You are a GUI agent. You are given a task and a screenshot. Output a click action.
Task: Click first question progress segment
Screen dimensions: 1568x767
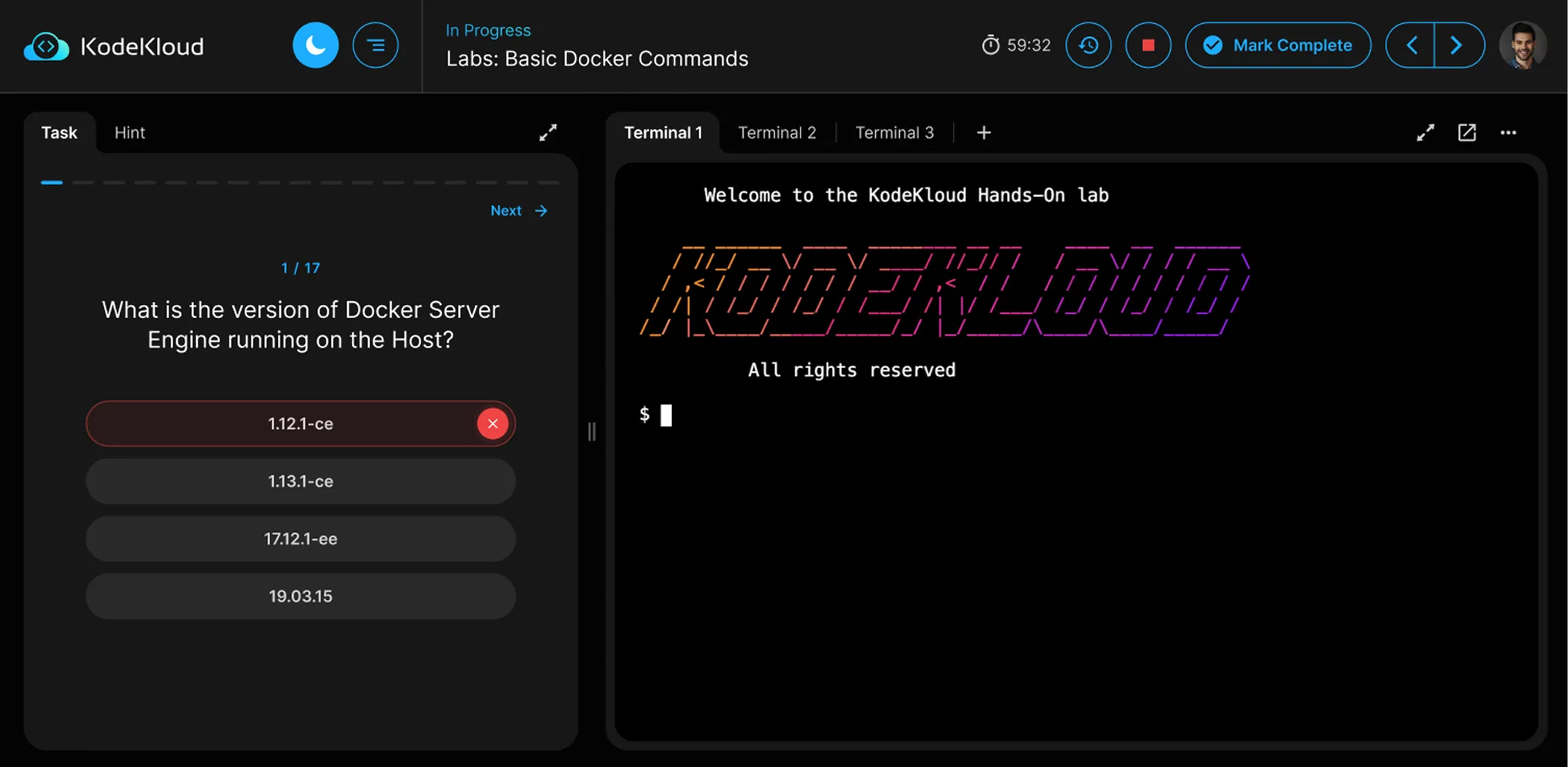coord(52,183)
